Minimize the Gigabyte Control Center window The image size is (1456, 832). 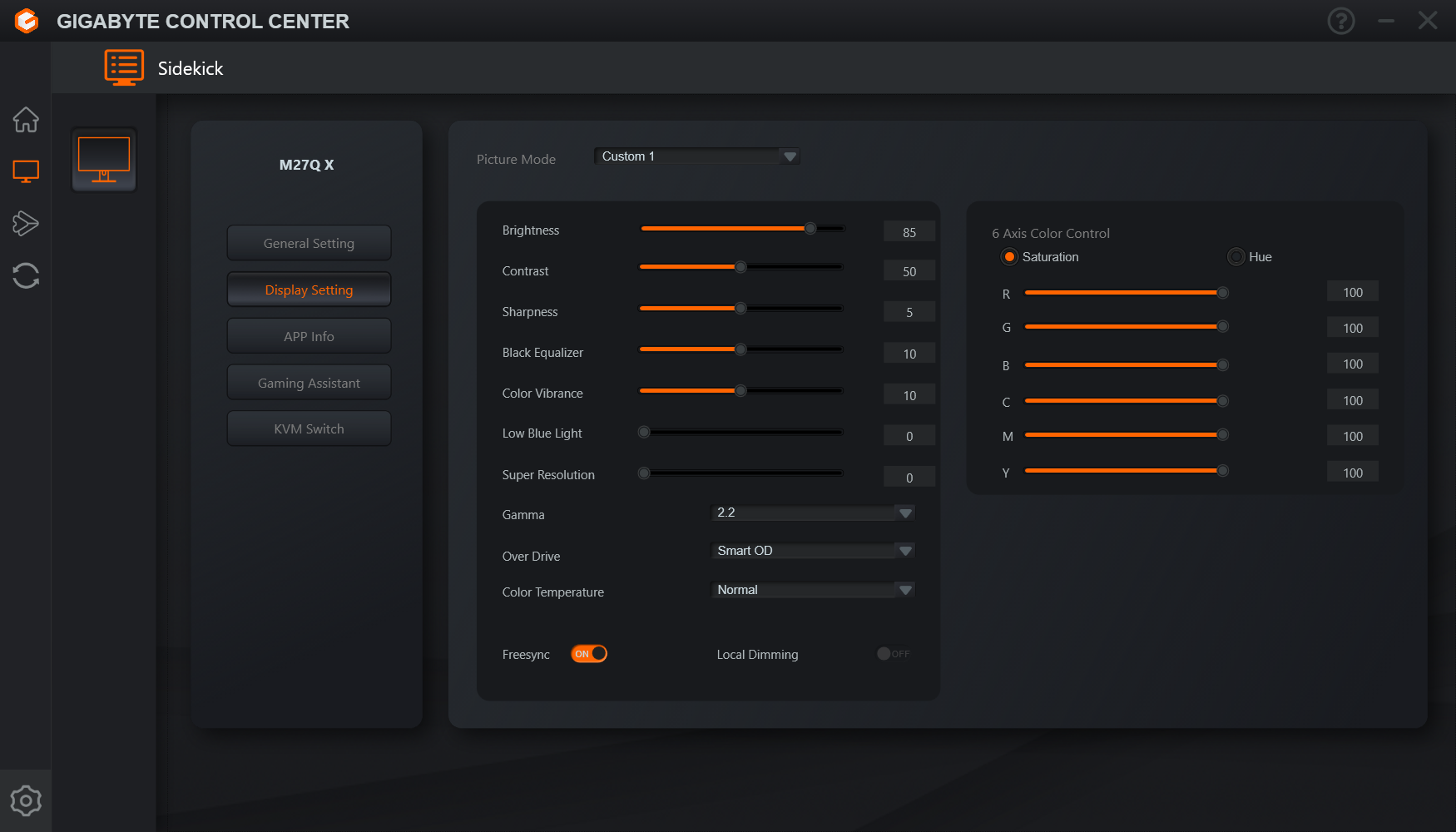(x=1386, y=21)
